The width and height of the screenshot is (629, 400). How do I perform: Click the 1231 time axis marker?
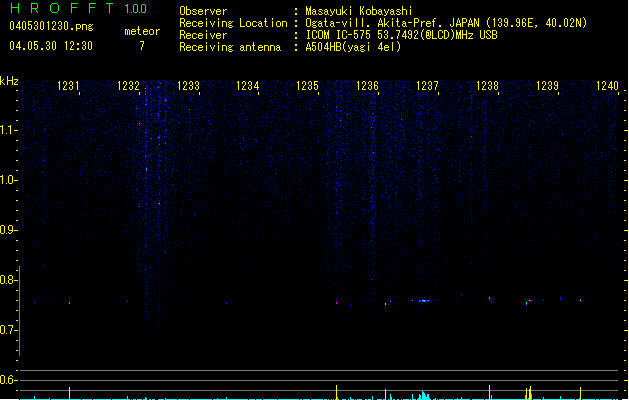(x=68, y=85)
